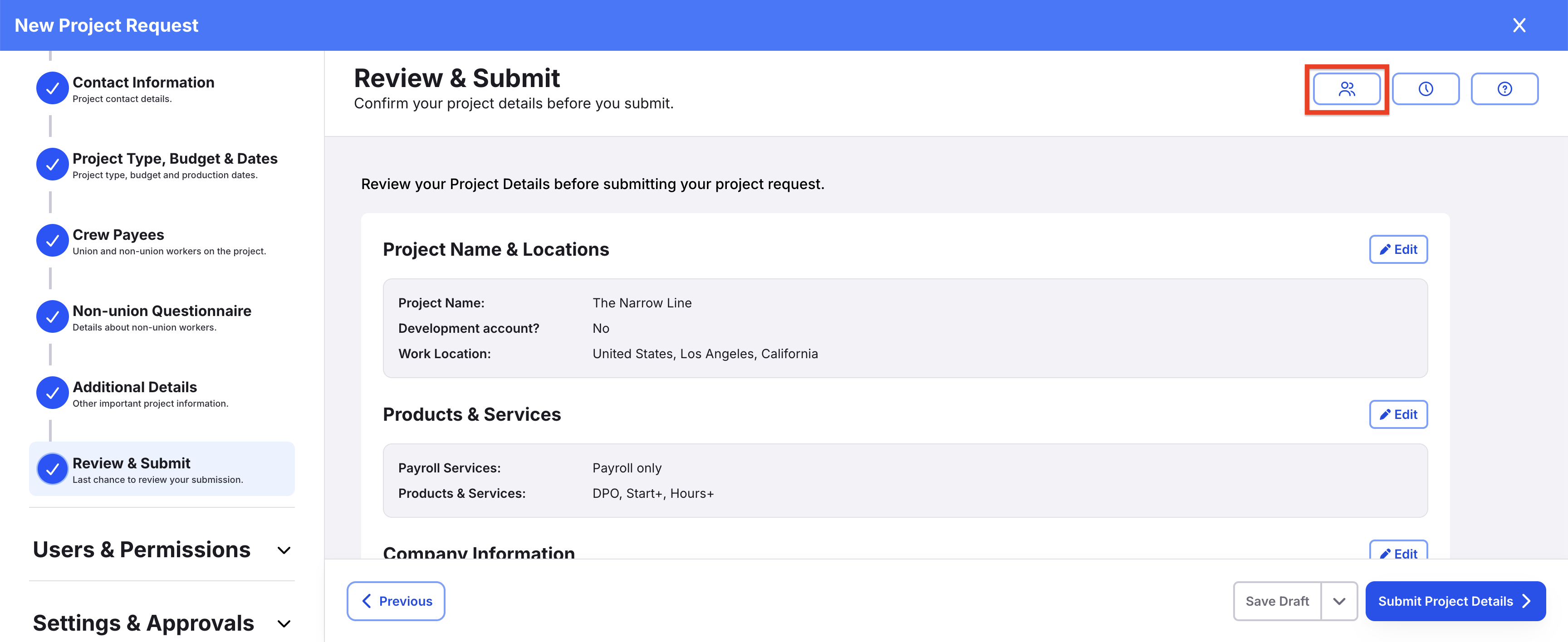Click the 'Payroll Services:' field label
Screen dimensions: 1568x642
(x=449, y=468)
